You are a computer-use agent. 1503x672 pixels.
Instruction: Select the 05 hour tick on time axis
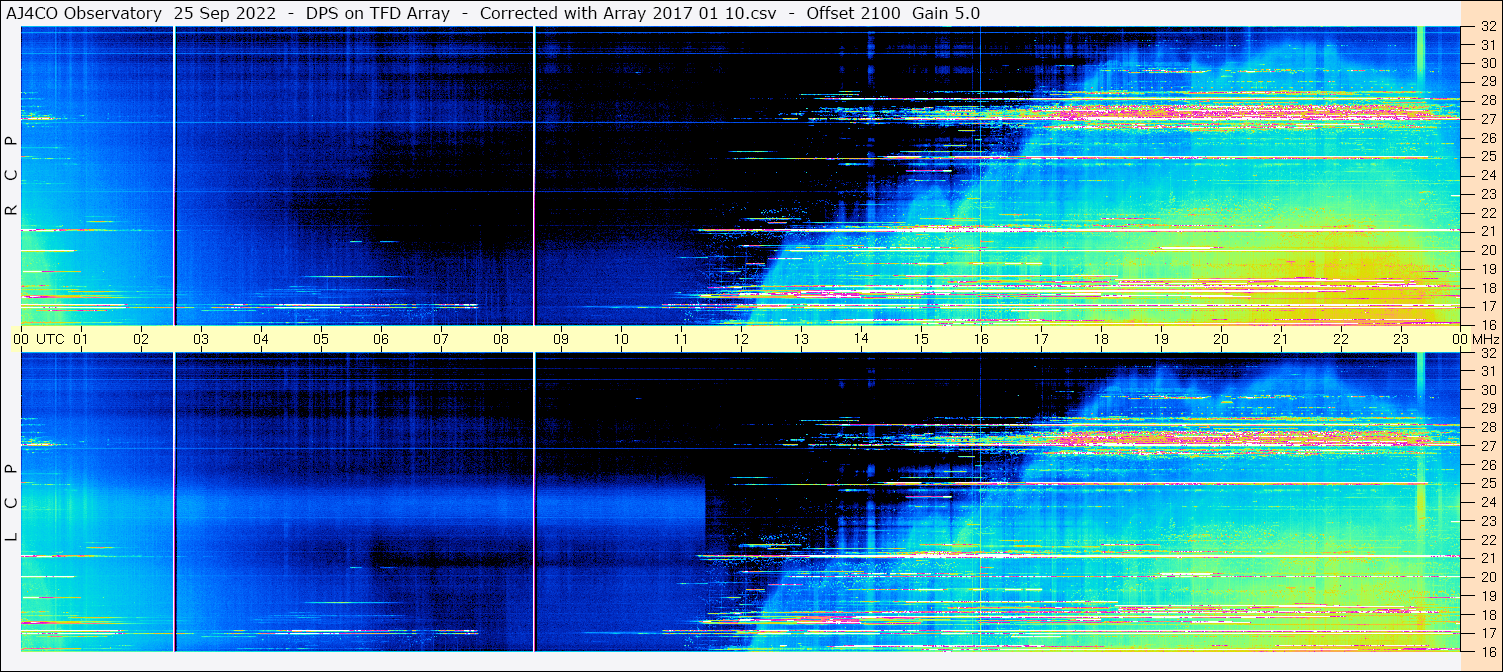321,339
